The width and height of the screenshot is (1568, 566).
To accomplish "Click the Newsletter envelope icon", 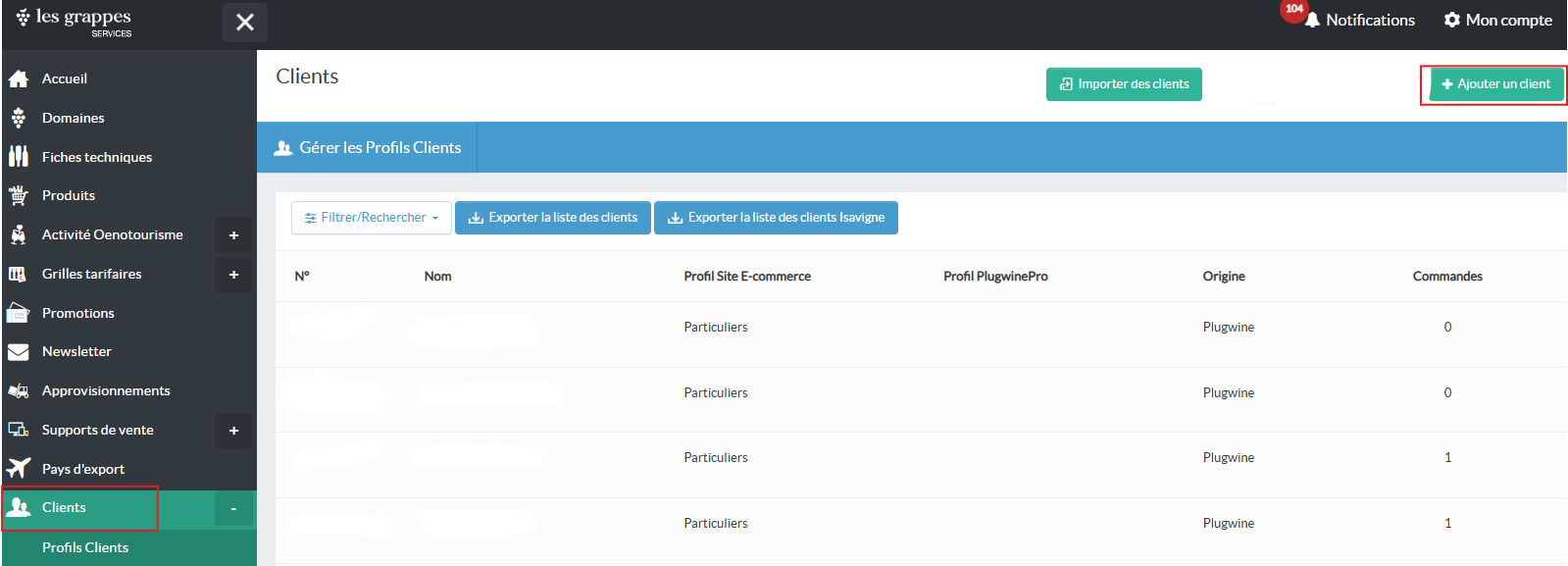I will [19, 352].
